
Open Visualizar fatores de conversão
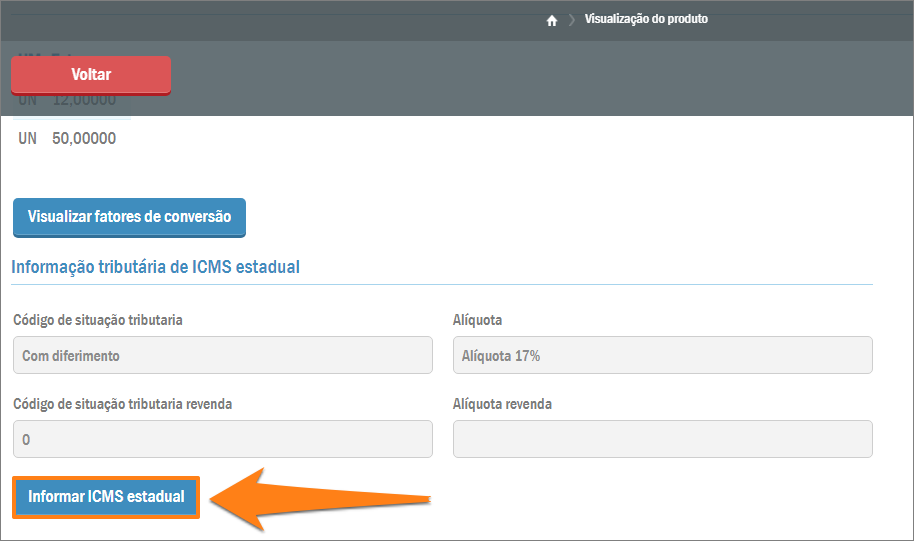coord(129,217)
